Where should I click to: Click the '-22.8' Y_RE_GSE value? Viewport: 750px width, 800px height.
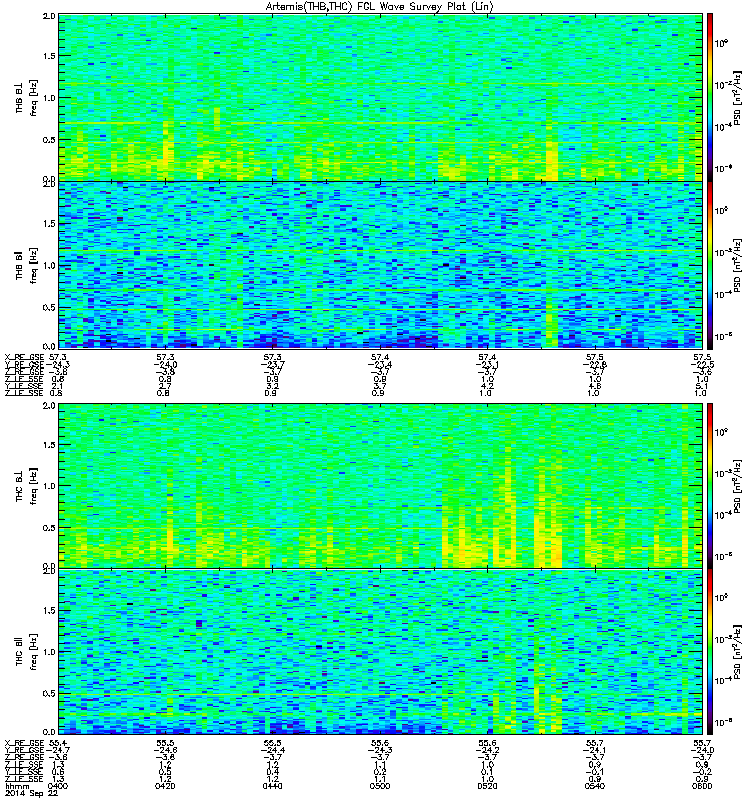coord(595,364)
